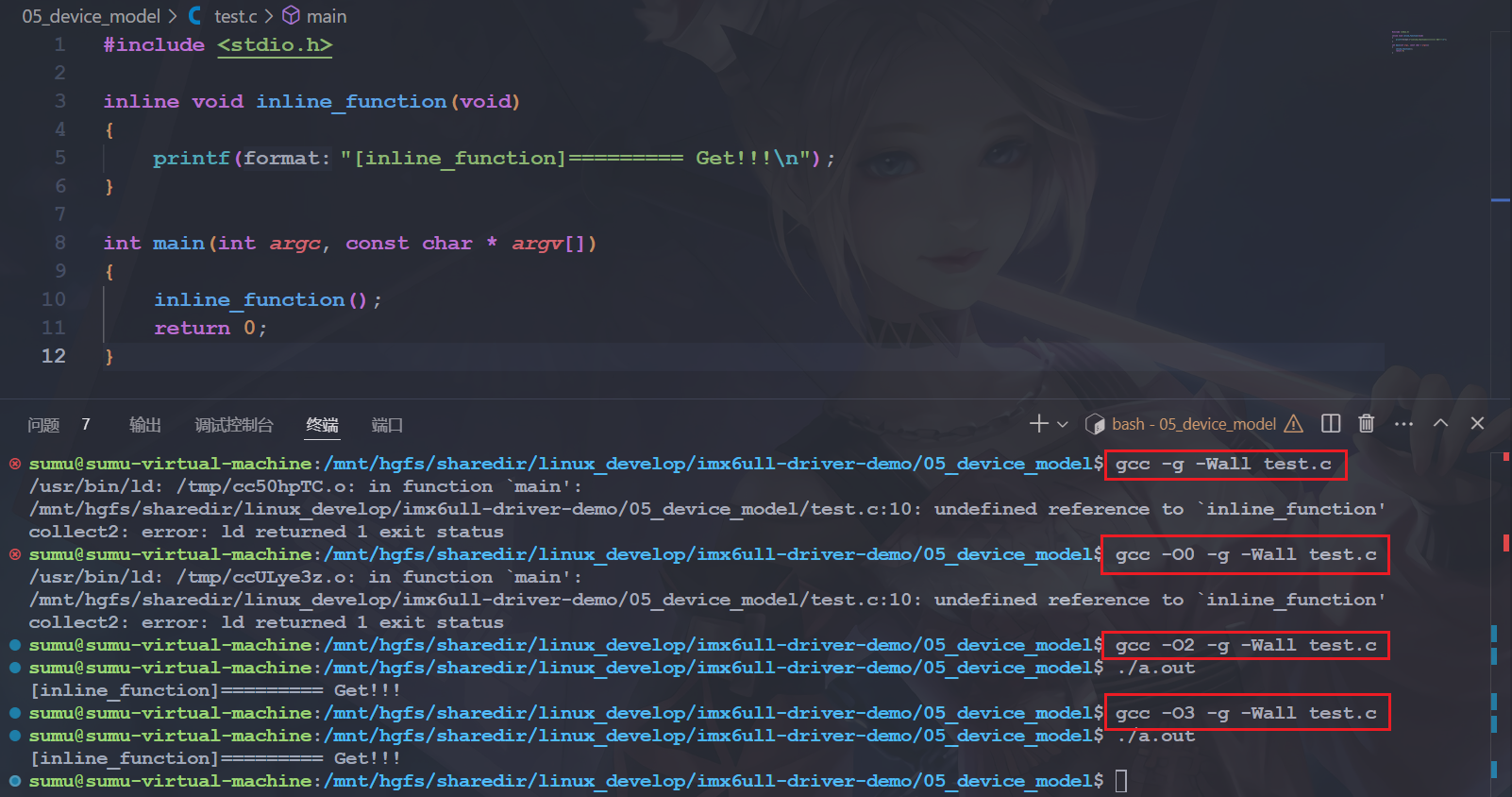Select the 调试控制台 debug console tab
This screenshot has width=1512, height=797.
[233, 425]
